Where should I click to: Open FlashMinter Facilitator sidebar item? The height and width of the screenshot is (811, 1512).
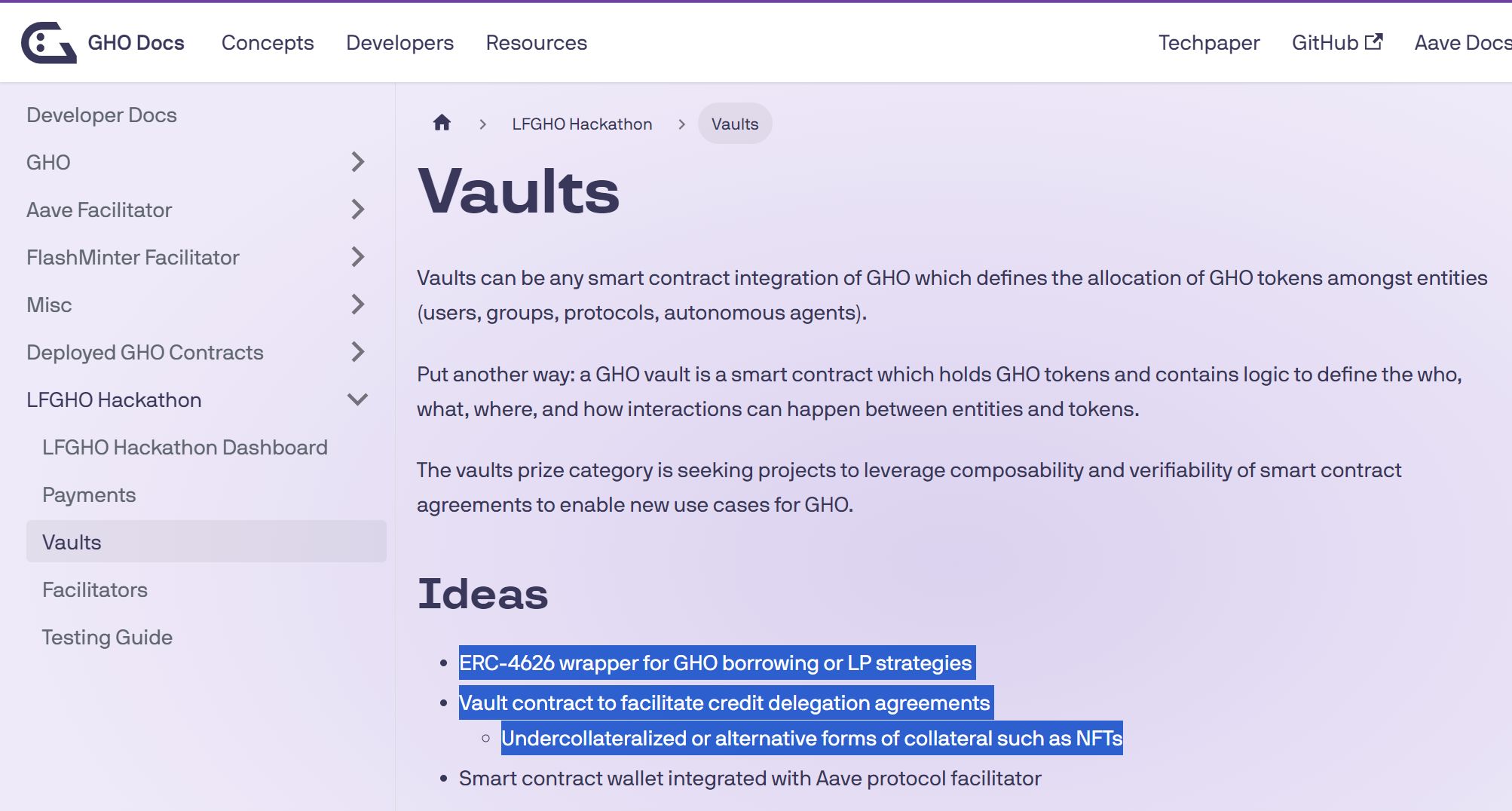coord(133,257)
